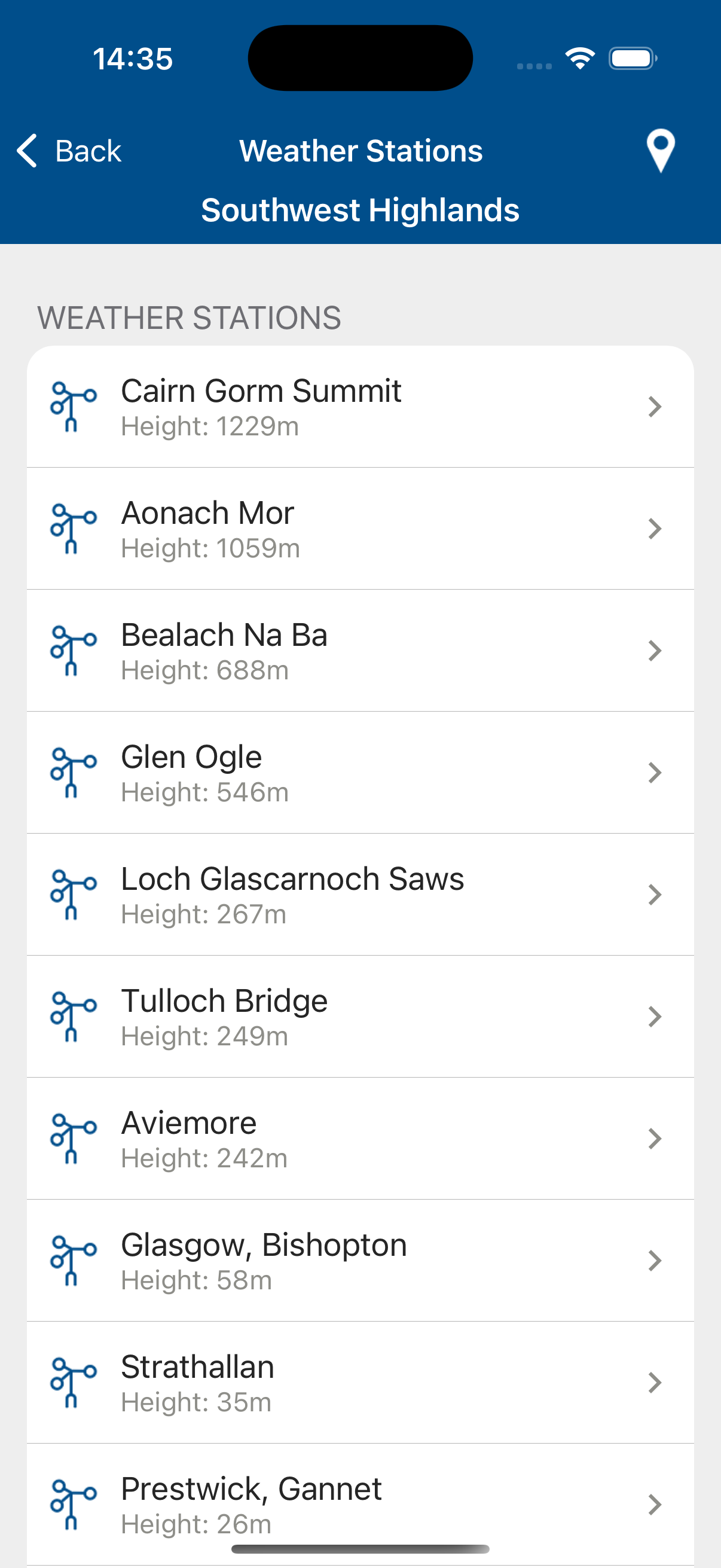
Task: Tap the Glen Ogle weather station icon
Action: click(73, 773)
